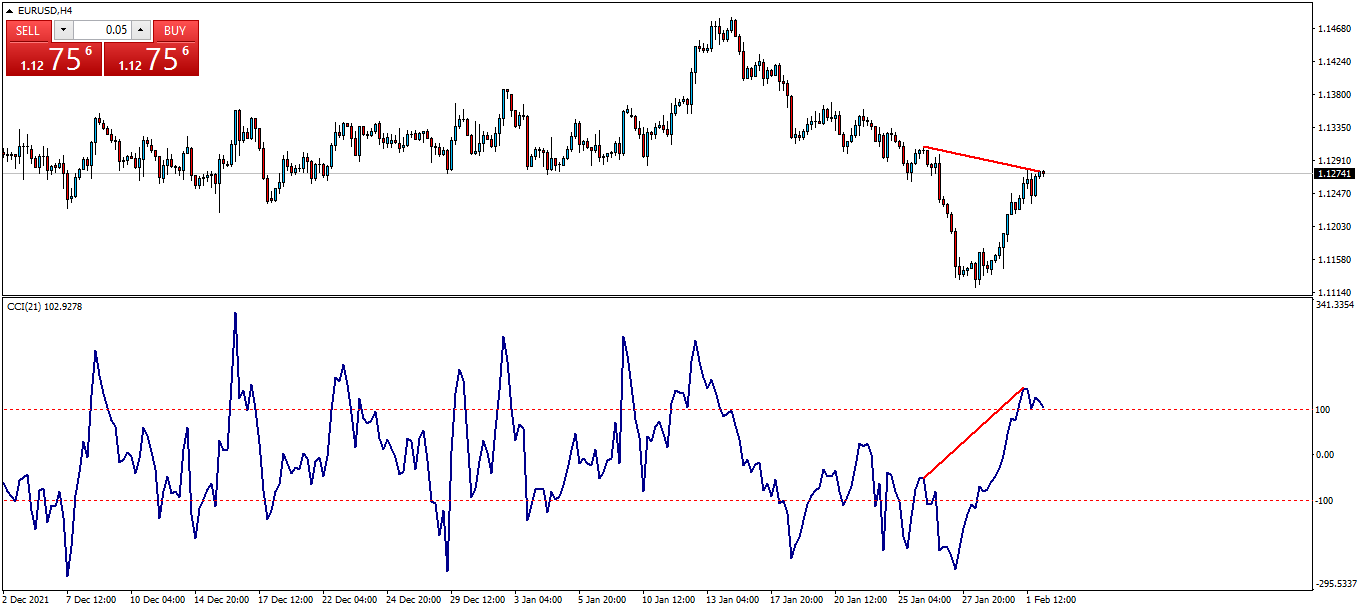Click the 1.11580 price scale label
1358x611 pixels.
point(1335,259)
